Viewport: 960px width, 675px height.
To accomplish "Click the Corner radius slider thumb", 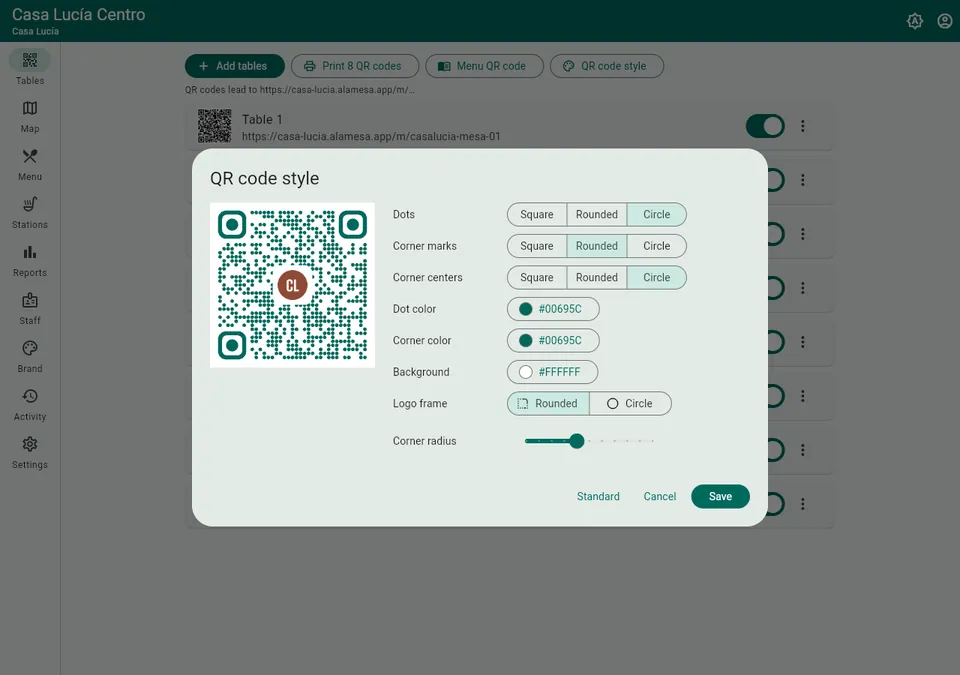I will pos(577,441).
